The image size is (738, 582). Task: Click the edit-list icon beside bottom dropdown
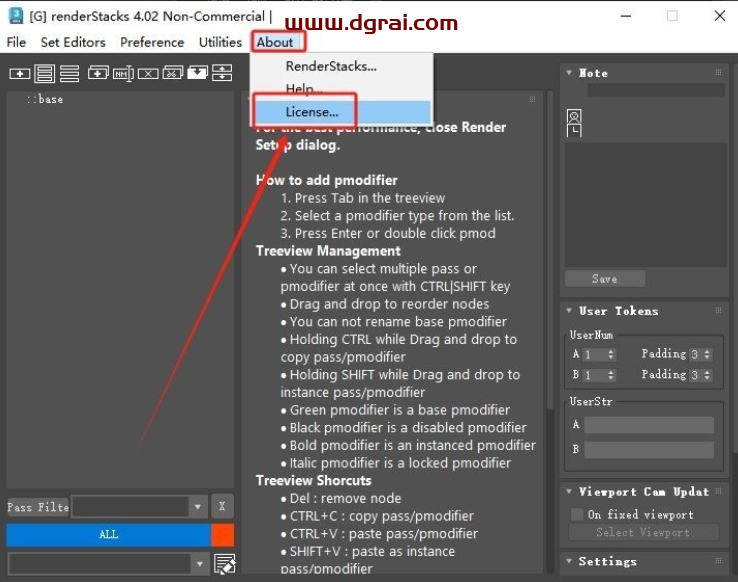225,564
